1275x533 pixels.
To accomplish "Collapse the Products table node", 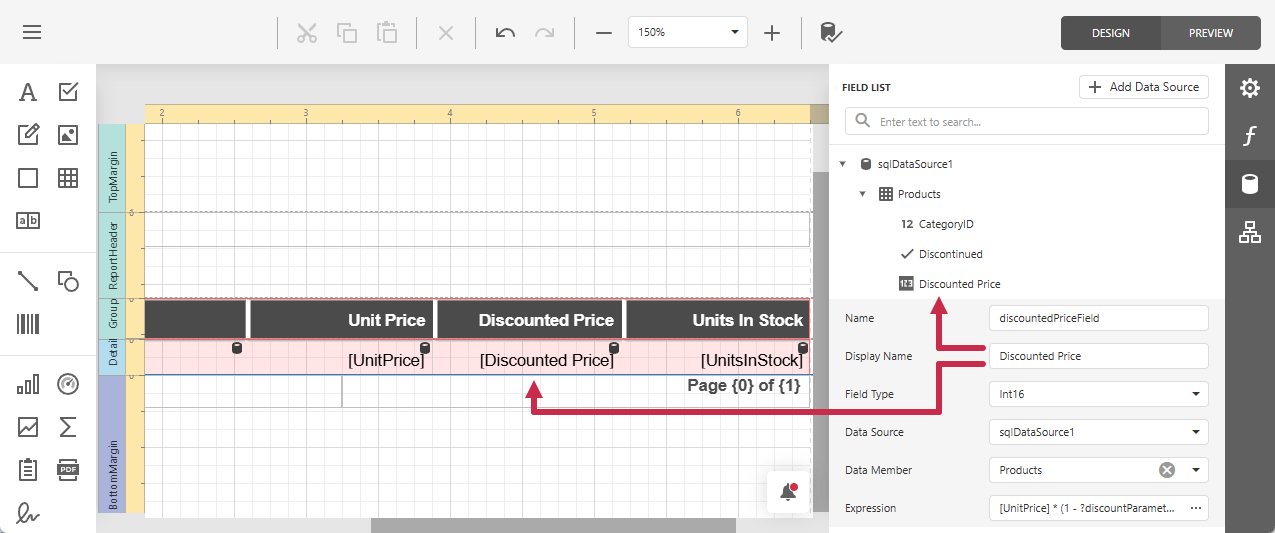I will coord(863,194).
